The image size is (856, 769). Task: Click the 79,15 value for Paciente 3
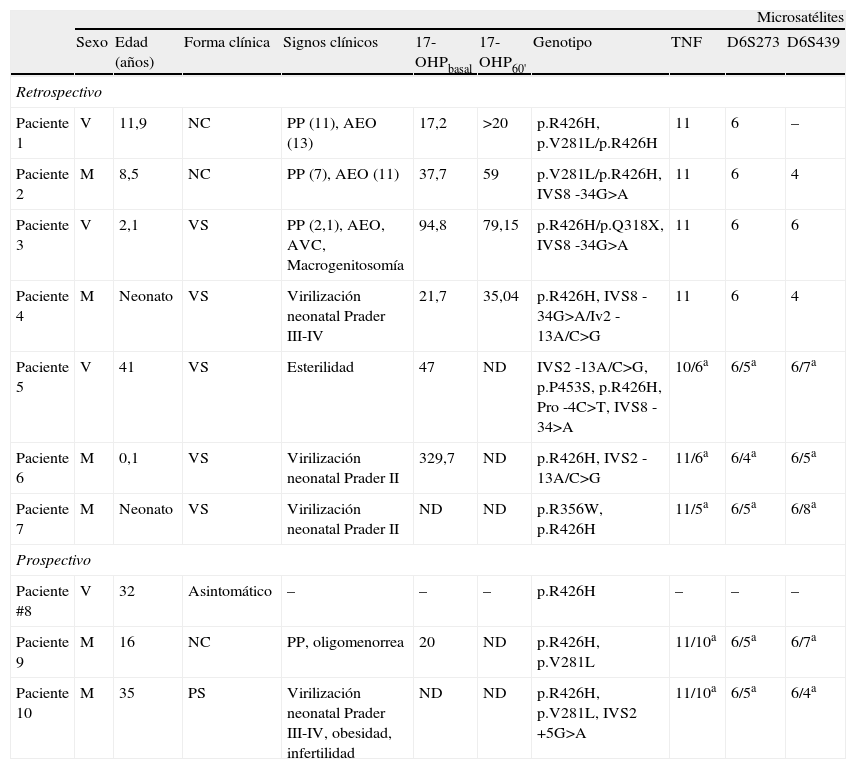coord(500,225)
